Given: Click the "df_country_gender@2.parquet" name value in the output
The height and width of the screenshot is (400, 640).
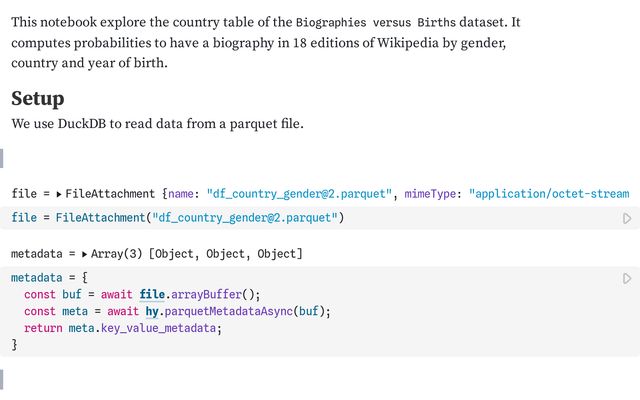Looking at the screenshot, I should 299,193.
